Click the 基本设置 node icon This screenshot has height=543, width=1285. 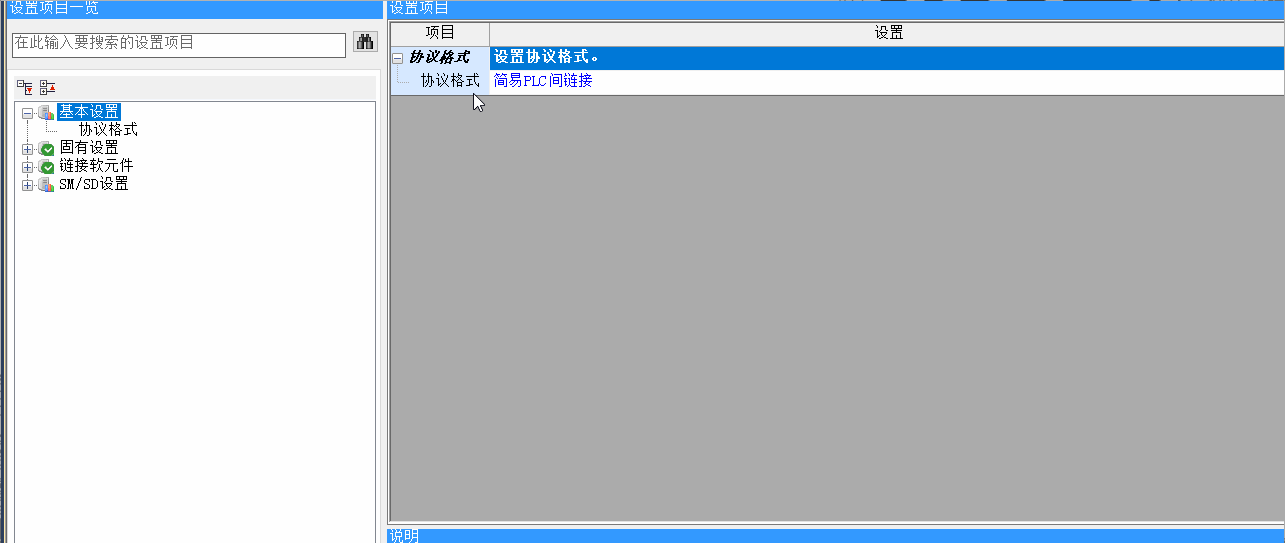click(46, 112)
